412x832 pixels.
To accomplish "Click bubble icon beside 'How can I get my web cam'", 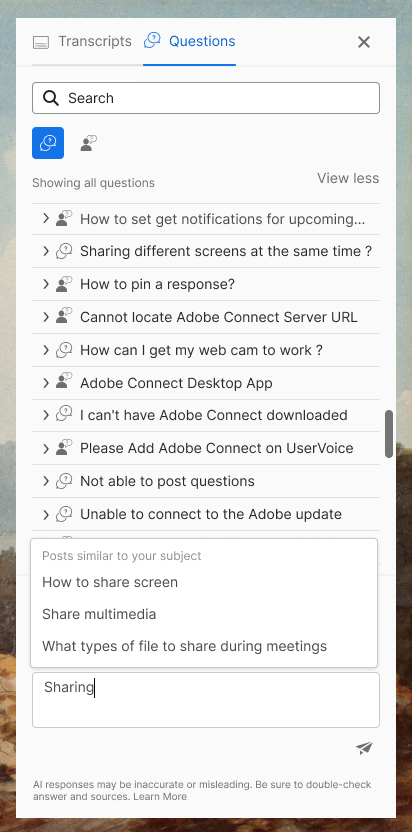I will coord(64,350).
